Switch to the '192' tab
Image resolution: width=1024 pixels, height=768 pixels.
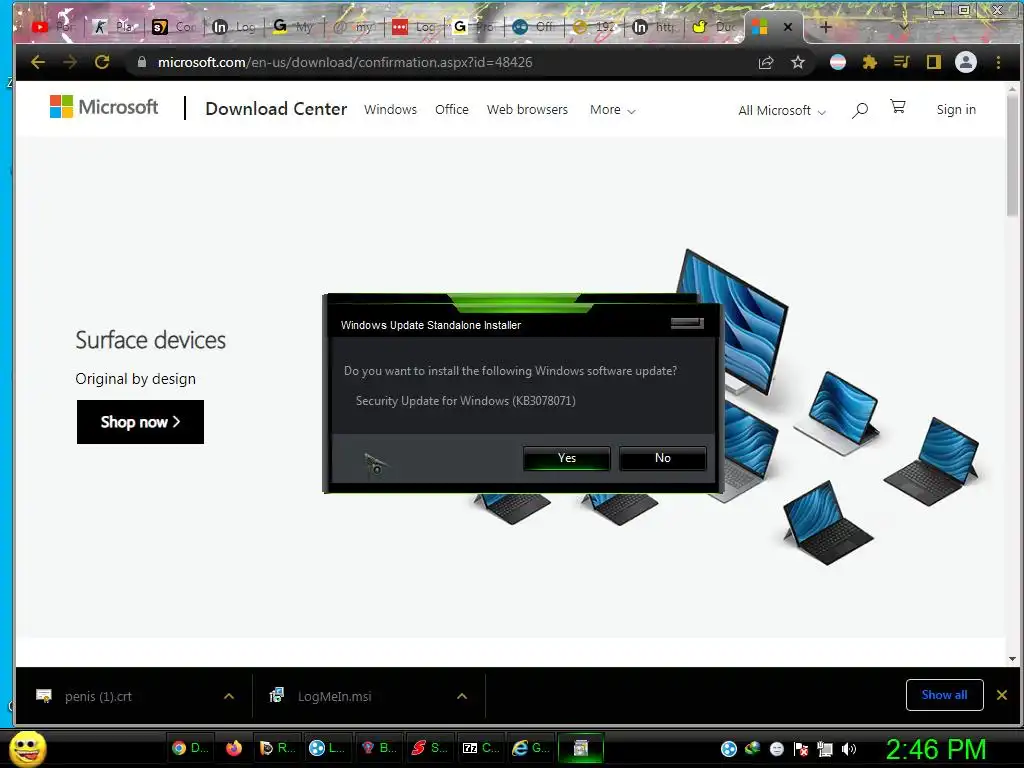594,27
